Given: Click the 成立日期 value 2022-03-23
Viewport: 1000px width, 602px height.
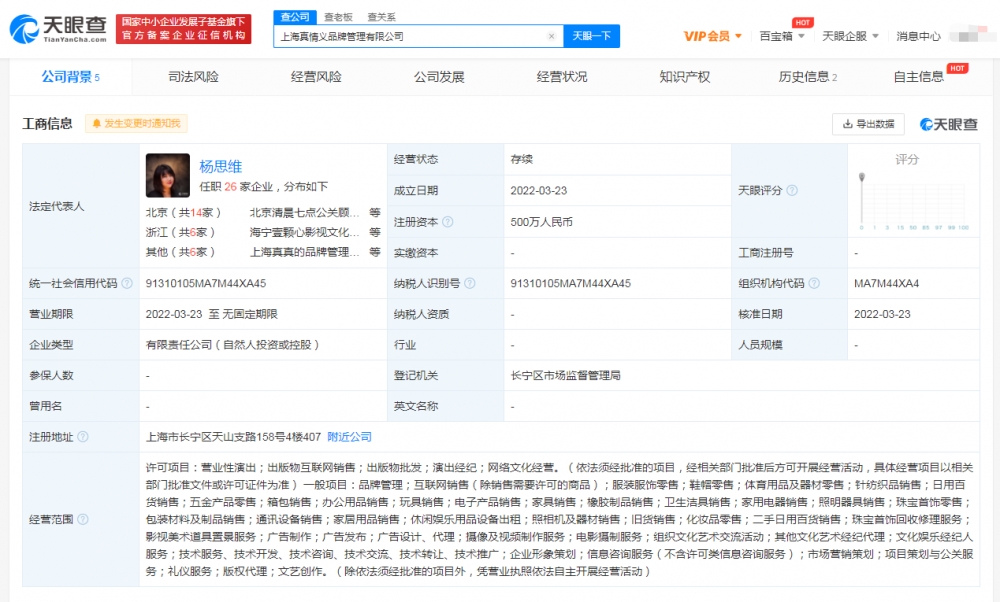Looking at the screenshot, I should coord(539,191).
